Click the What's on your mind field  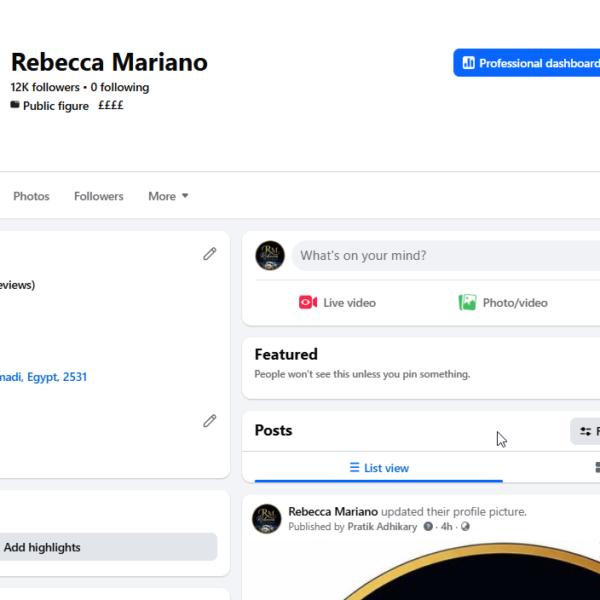tap(446, 255)
